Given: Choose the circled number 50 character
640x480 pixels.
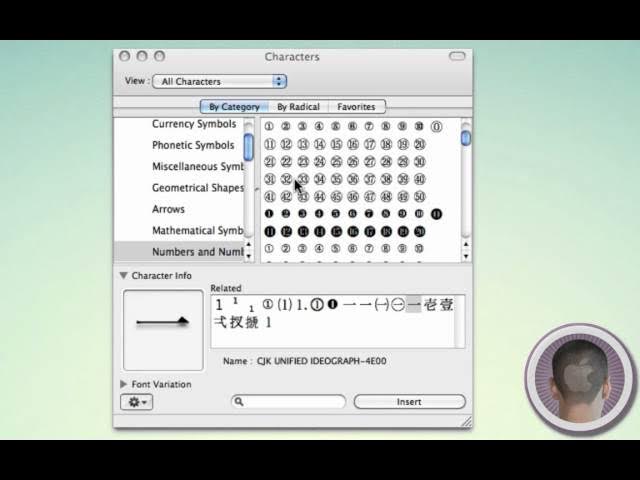Looking at the screenshot, I should (419, 197).
